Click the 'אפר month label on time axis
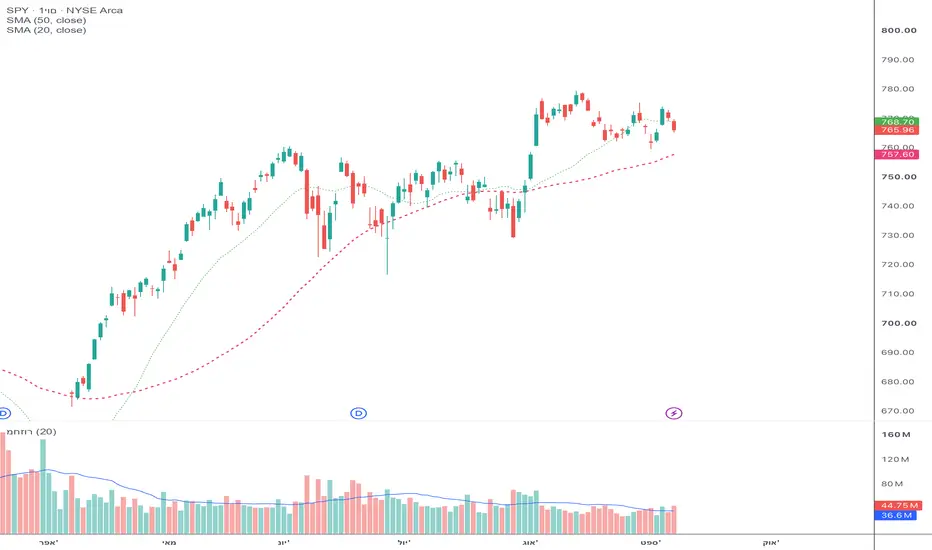932x550 pixels. tap(48, 542)
